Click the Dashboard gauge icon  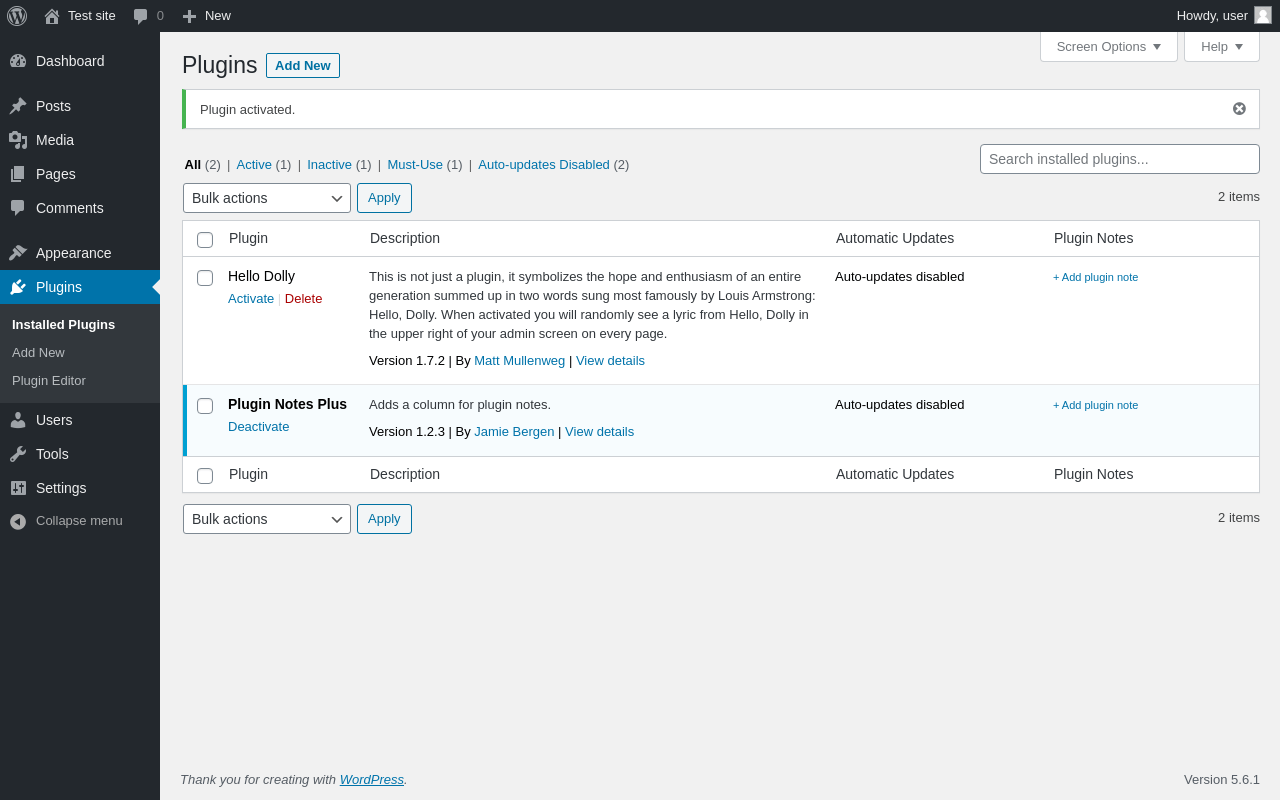[18, 61]
